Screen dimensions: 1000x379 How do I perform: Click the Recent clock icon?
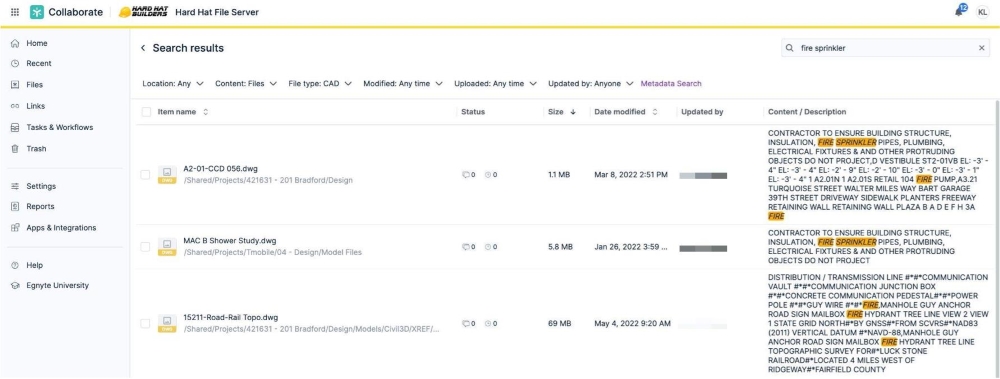point(15,63)
